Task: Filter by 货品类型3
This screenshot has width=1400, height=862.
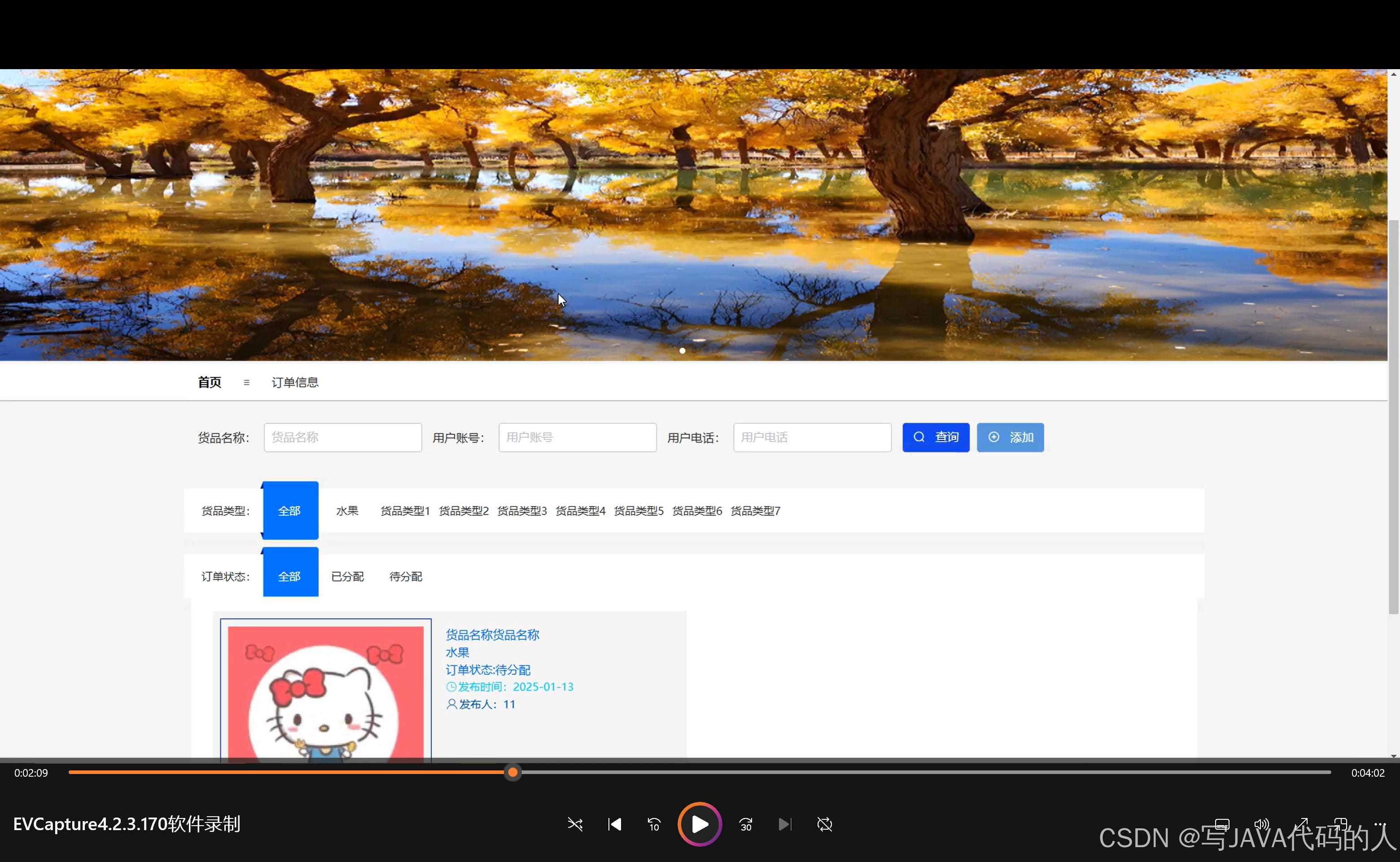Action: click(x=522, y=511)
